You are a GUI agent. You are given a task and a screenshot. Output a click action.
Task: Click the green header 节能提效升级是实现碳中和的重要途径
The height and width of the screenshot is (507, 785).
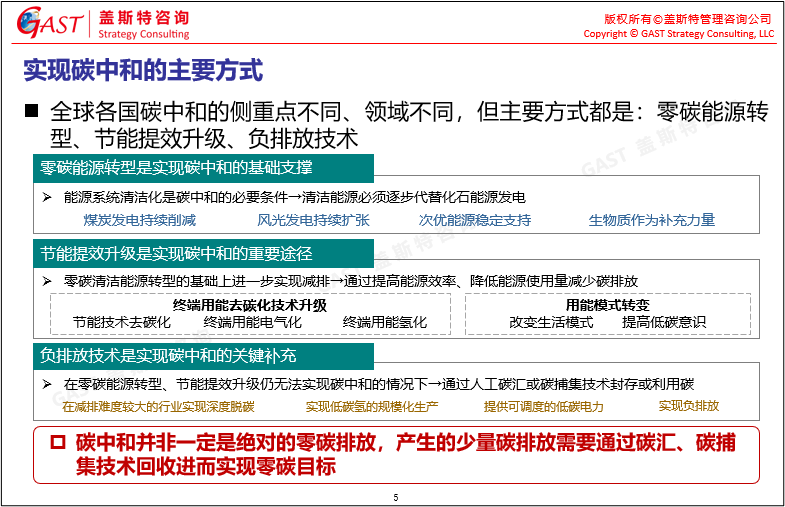176,253
